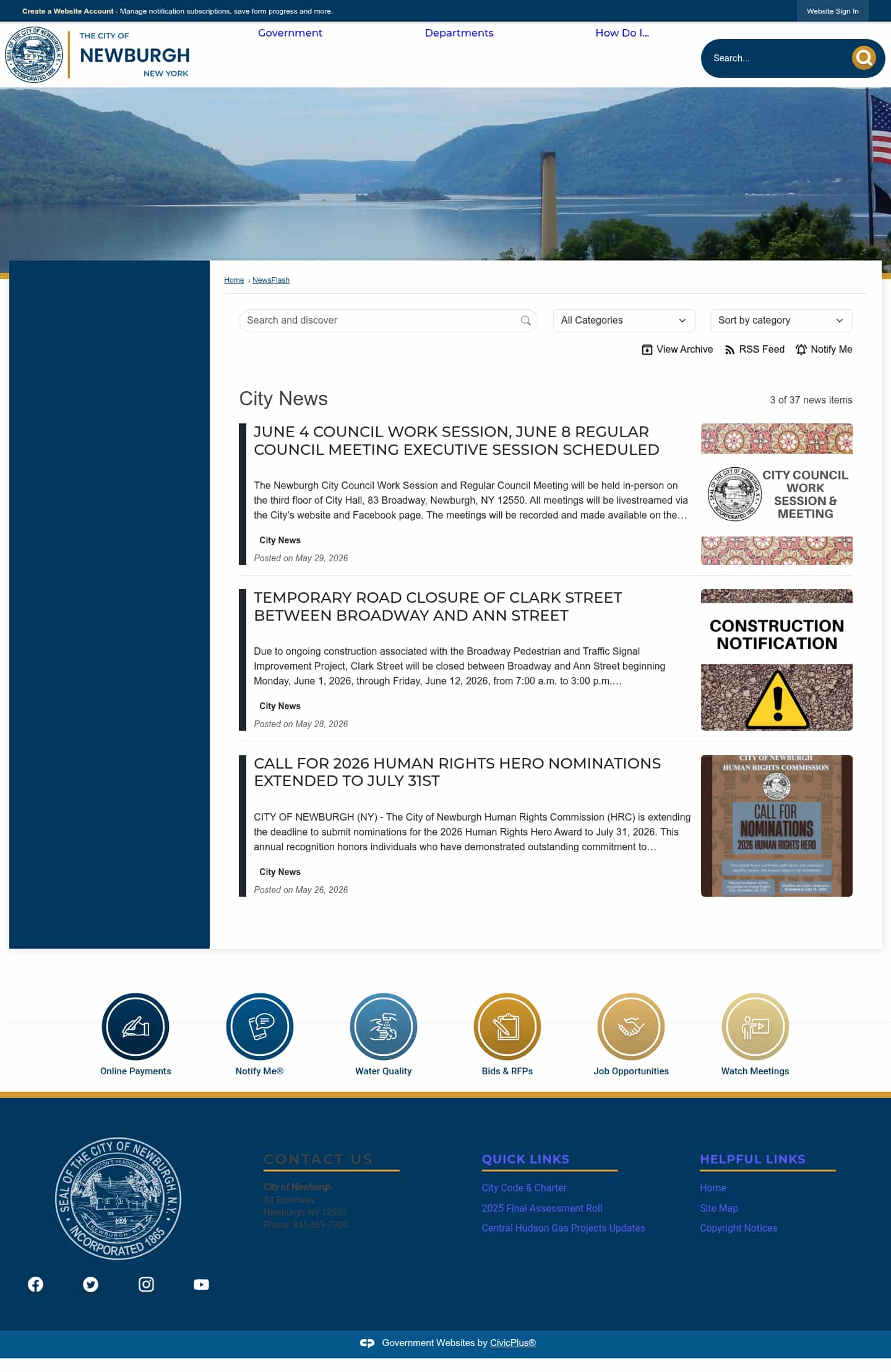Click the Watch Meetings text label
891x1372 pixels.
pos(755,1071)
